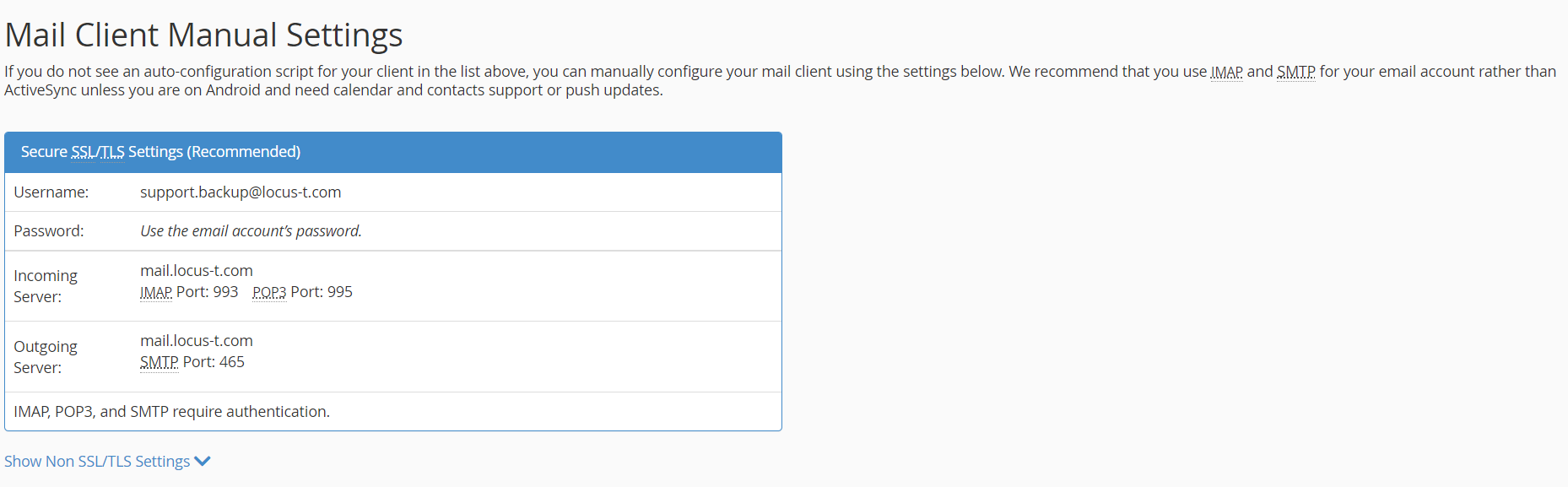Click the IMAP abbreviation in intro paragraph
Image resolution: width=1568 pixels, height=487 pixels.
click(x=1226, y=72)
